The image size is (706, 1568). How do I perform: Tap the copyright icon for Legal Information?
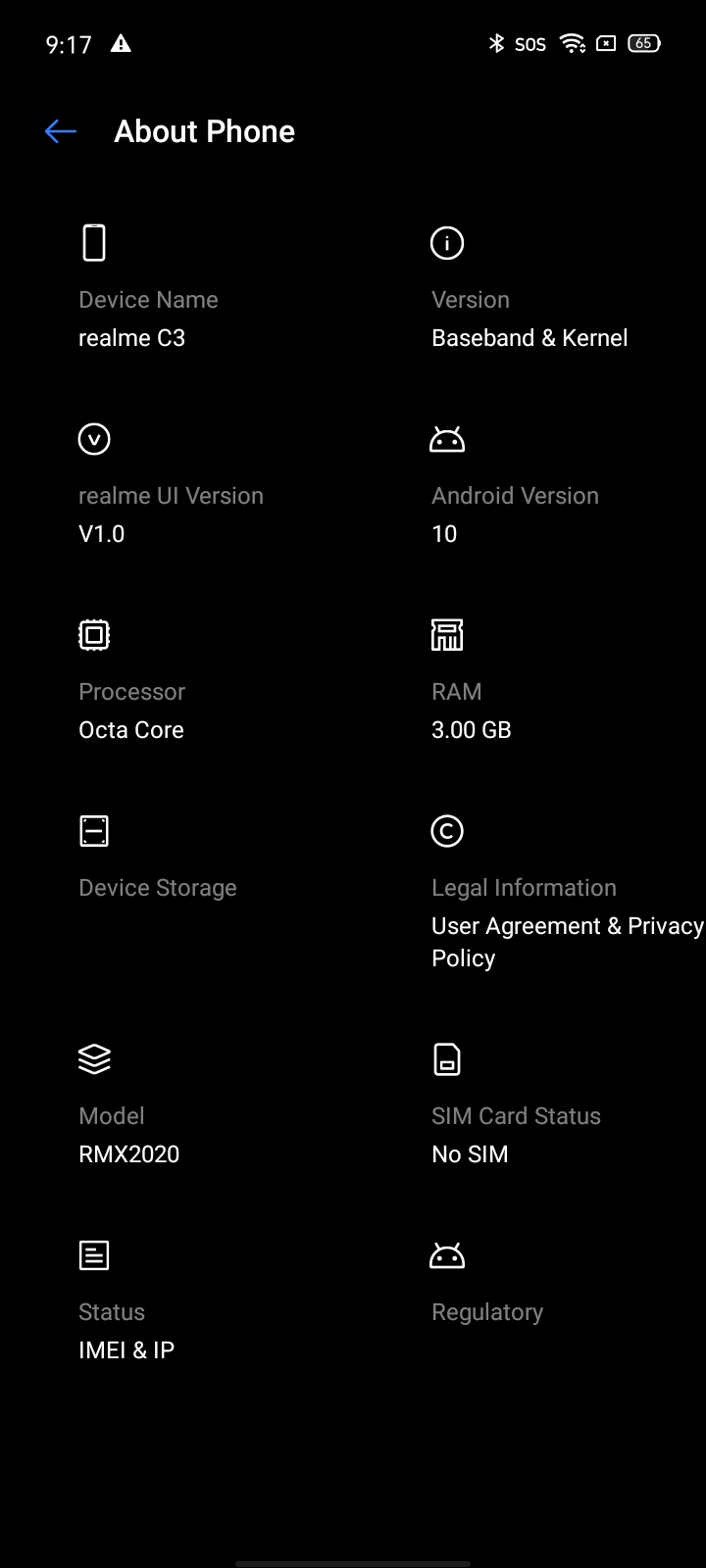click(447, 831)
